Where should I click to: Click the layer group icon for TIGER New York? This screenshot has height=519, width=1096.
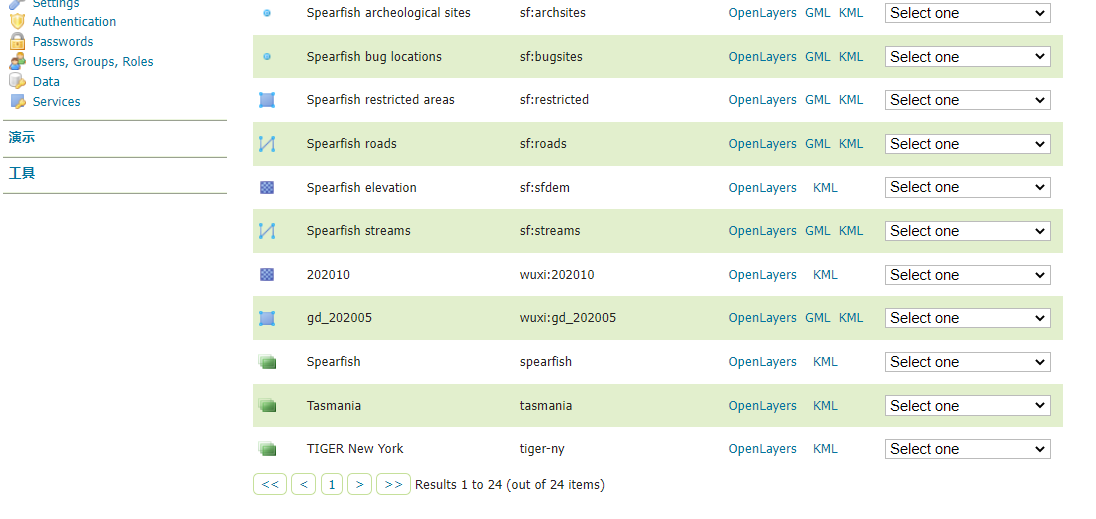click(x=267, y=449)
